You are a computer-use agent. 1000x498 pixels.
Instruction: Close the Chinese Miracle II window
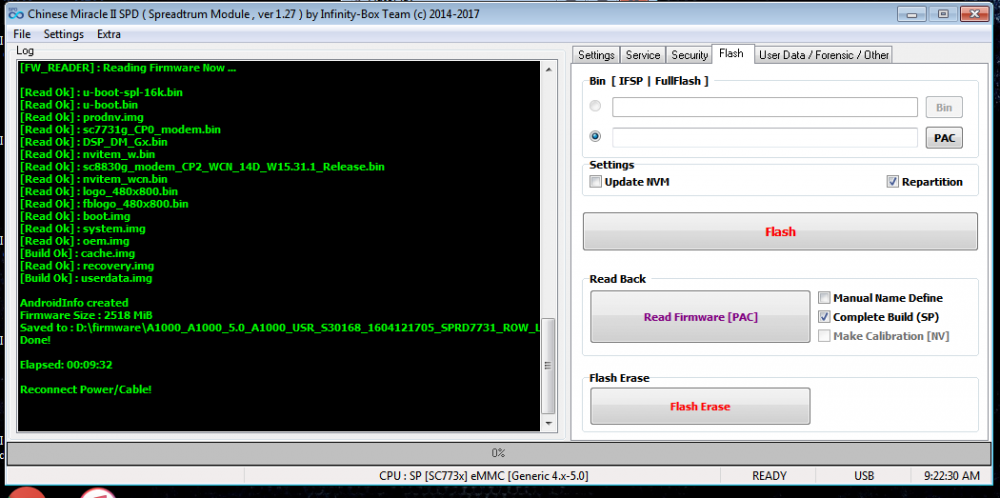974,13
